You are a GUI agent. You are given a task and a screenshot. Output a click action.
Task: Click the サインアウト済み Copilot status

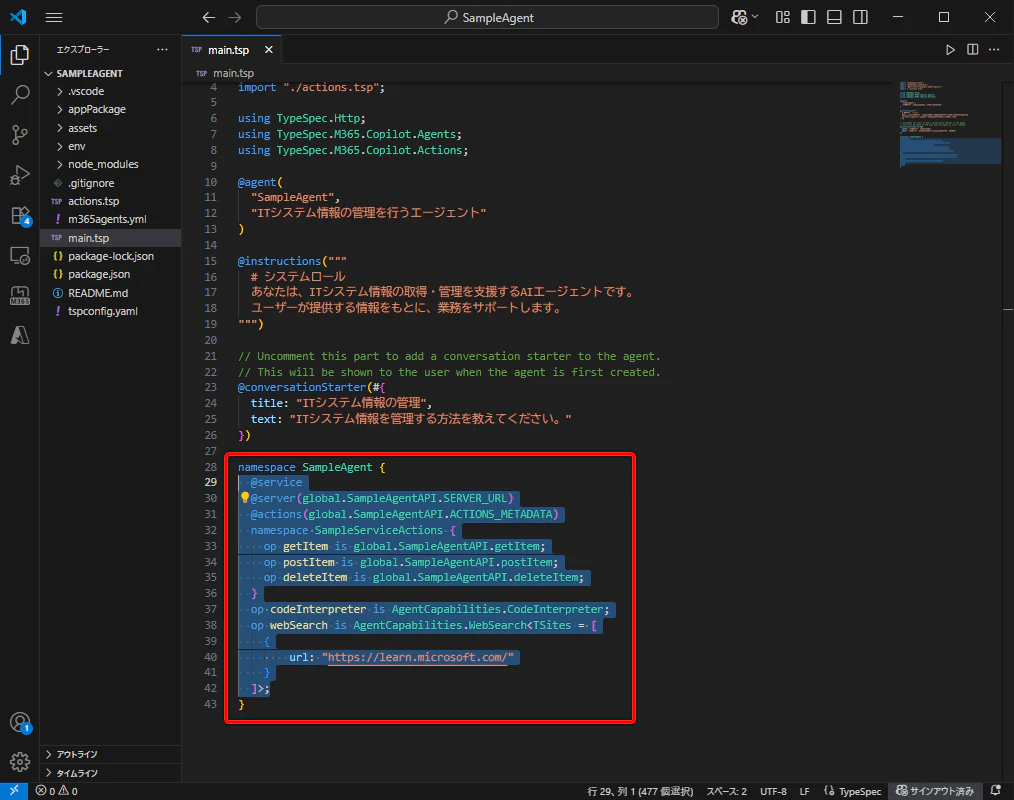[934, 791]
